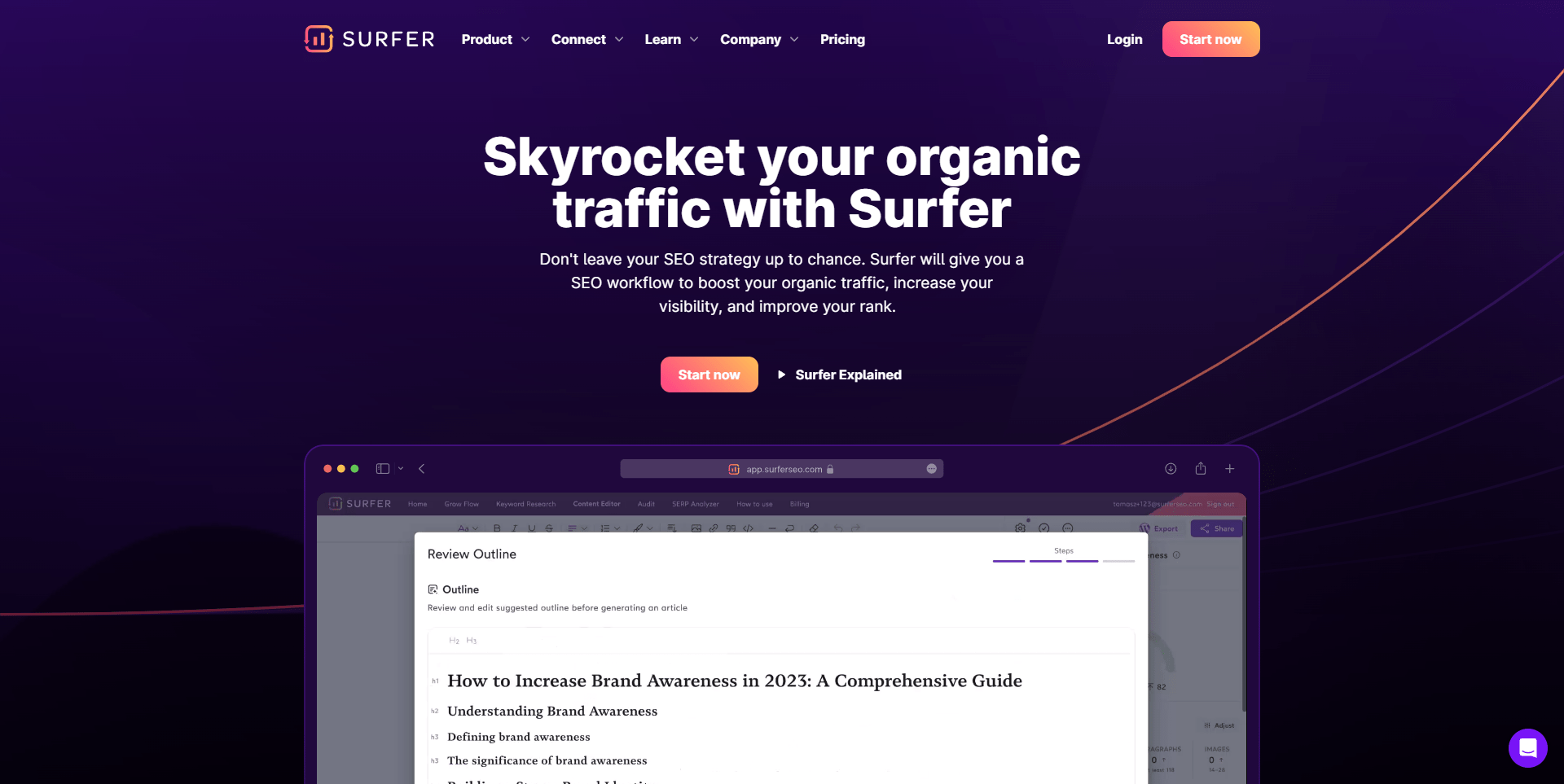Click play icon beside Surfer Explained
Viewport: 1564px width, 784px height.
coord(781,374)
